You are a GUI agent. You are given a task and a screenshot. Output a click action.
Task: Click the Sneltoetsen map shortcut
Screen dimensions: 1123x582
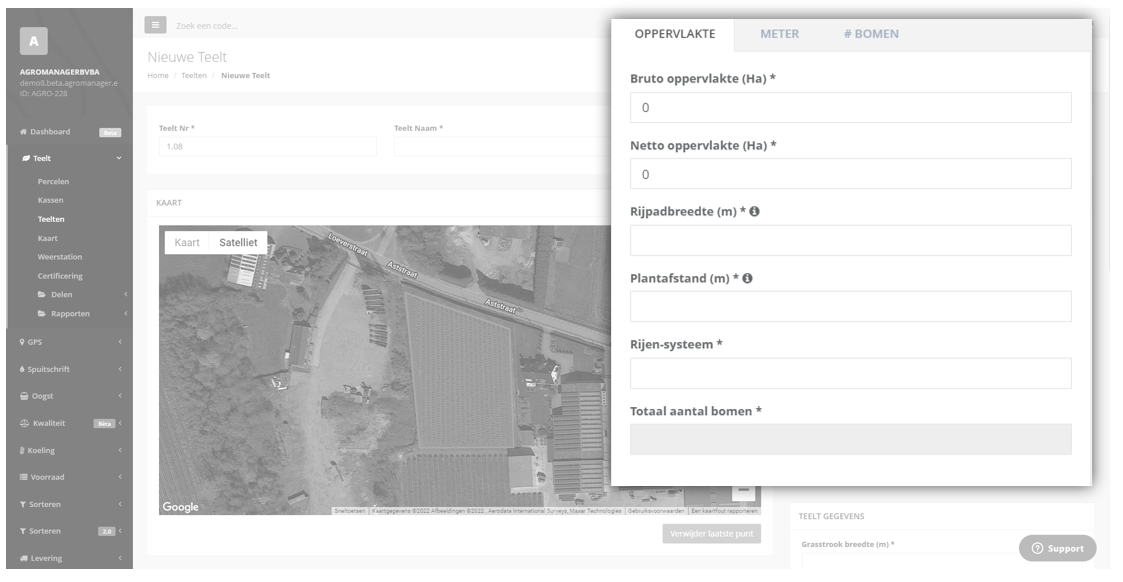pyautogui.click(x=350, y=511)
